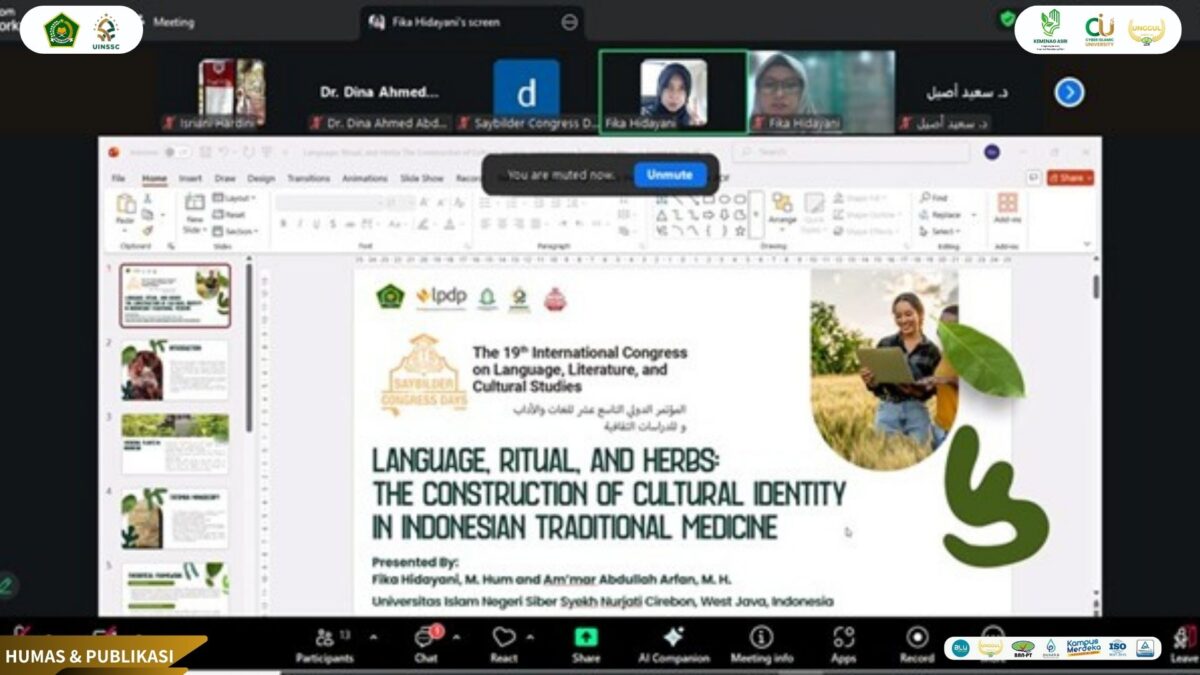Viewport: 1200px width, 675px height.
Task: Open the Insert ribbon tab
Action: pyautogui.click(x=190, y=178)
